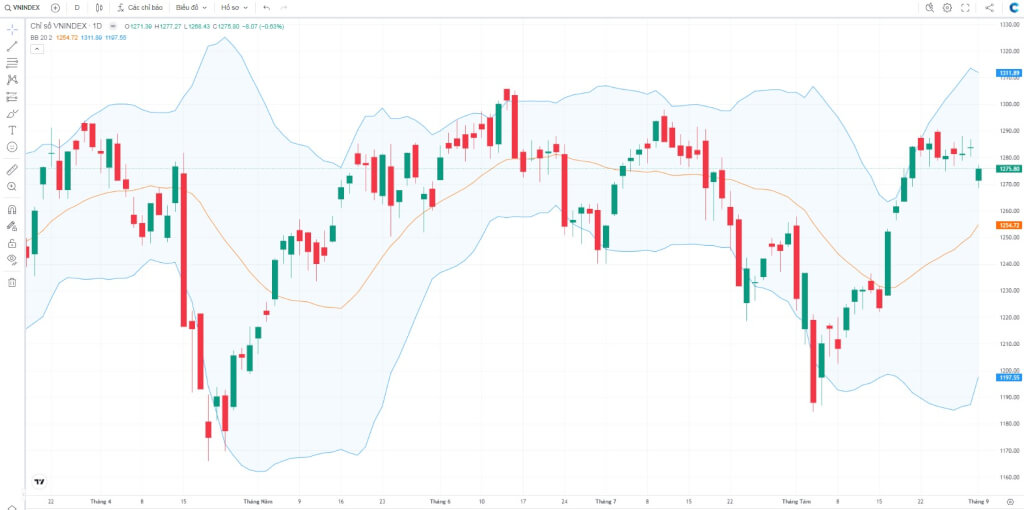Click the Tháng Tám time axis label
This screenshot has height=510, width=1024.
point(796,502)
